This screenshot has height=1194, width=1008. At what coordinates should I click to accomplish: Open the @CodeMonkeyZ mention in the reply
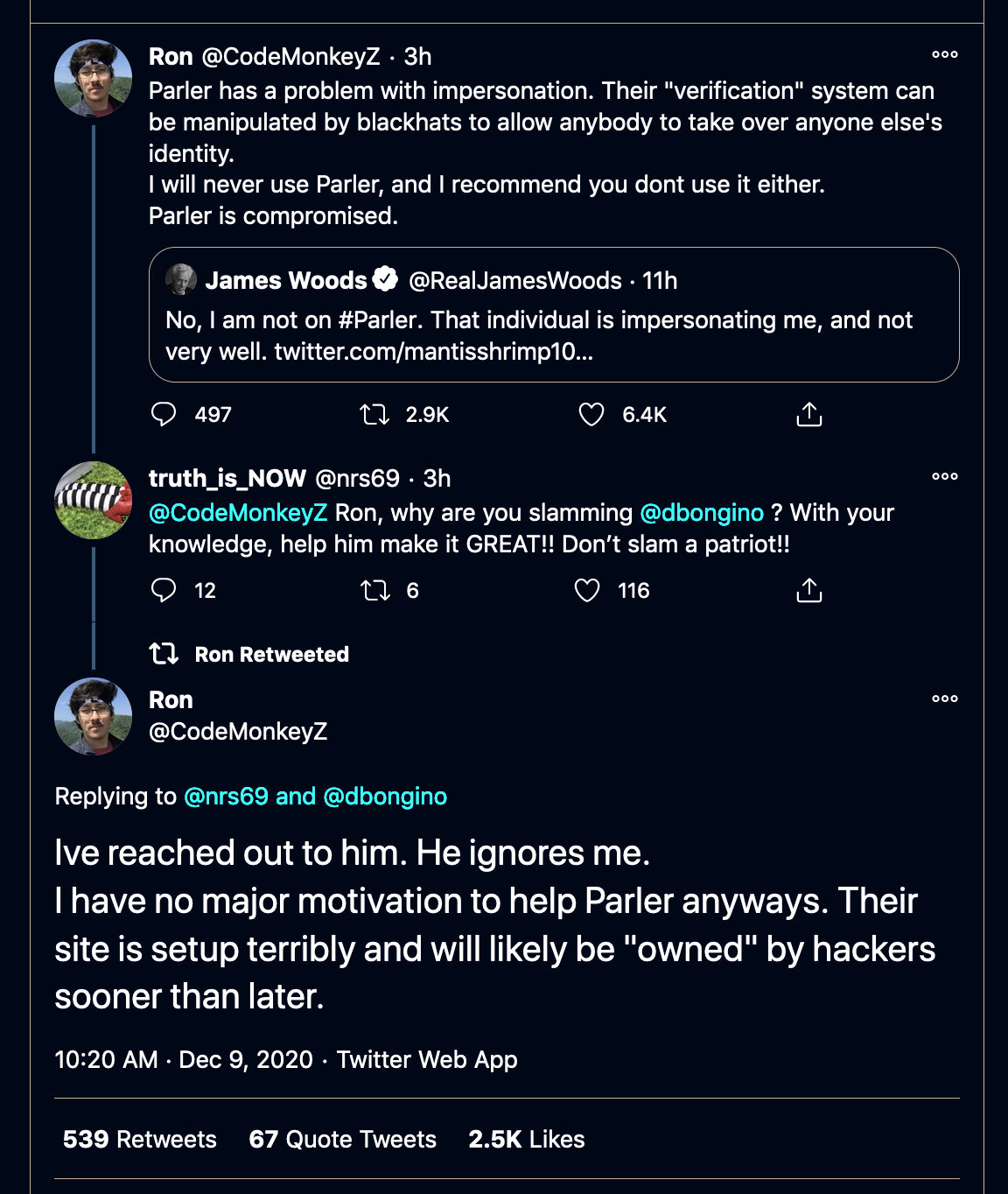click(238, 512)
